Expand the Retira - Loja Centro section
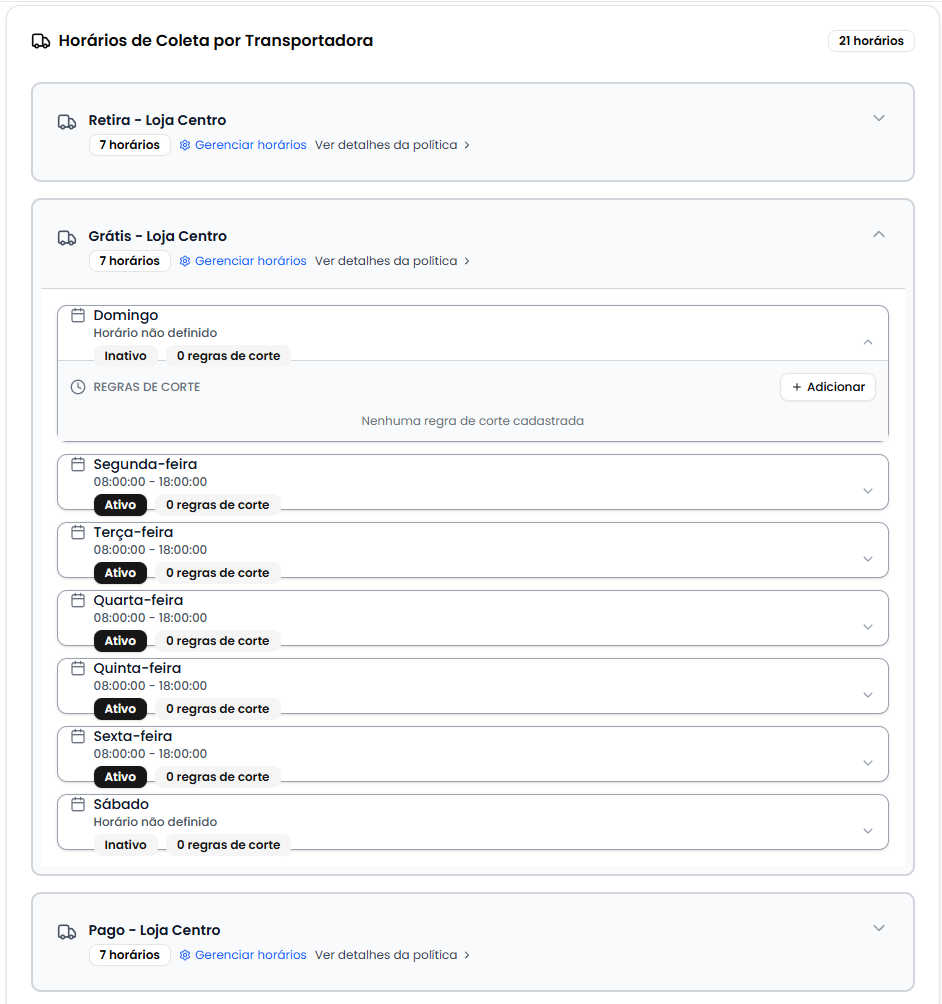This screenshot has height=1004, width=942. [879, 118]
